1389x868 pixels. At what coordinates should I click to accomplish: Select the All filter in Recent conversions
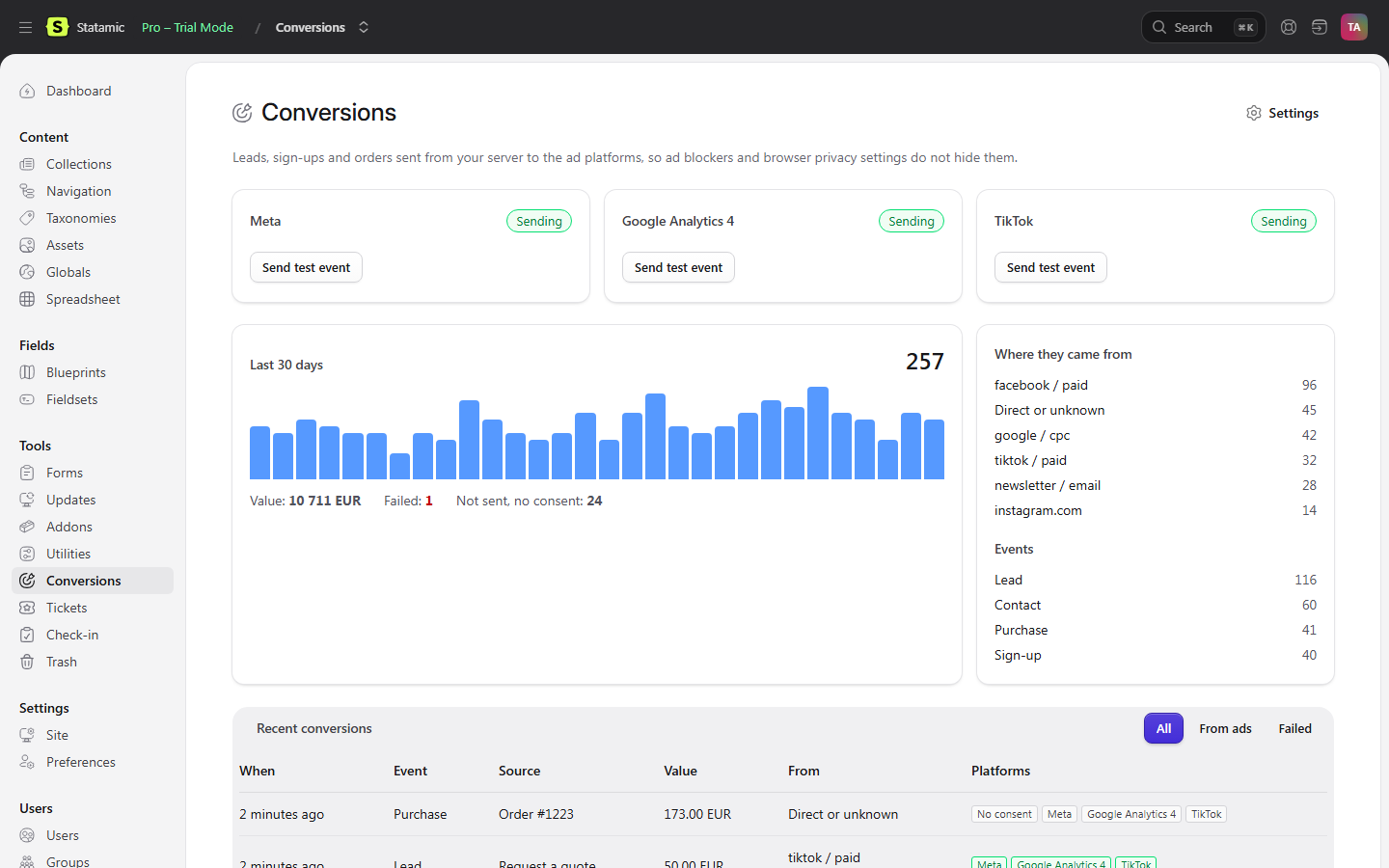[x=1163, y=728]
